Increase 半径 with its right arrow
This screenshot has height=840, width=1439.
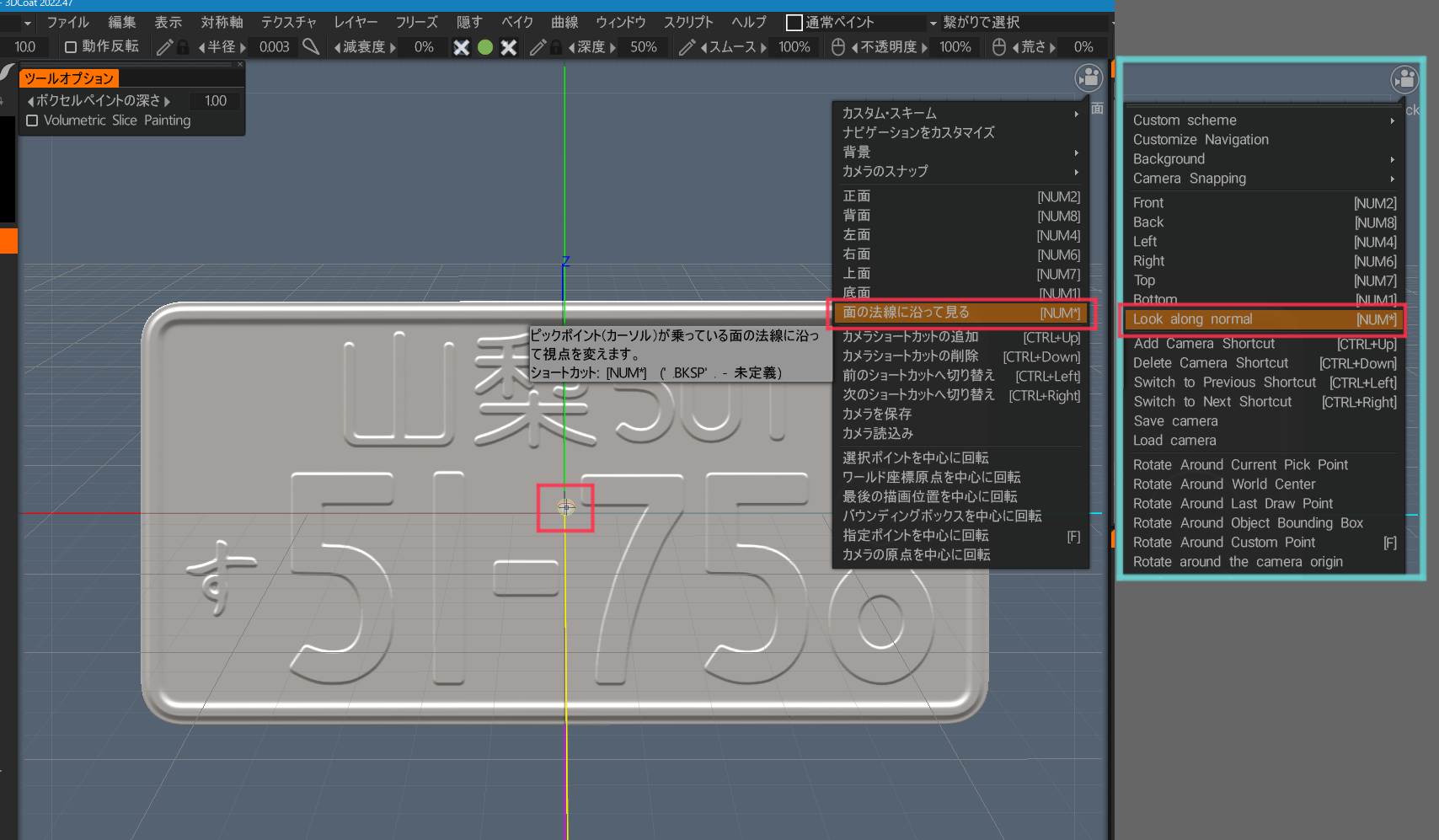coord(243,47)
